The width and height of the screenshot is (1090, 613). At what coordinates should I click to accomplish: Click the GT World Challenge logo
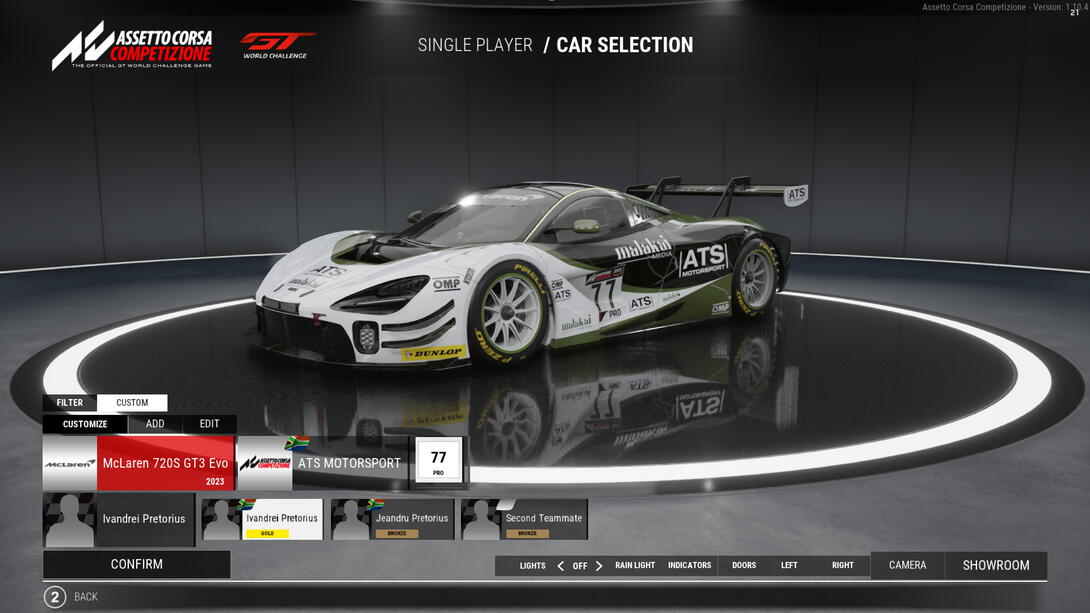277,45
